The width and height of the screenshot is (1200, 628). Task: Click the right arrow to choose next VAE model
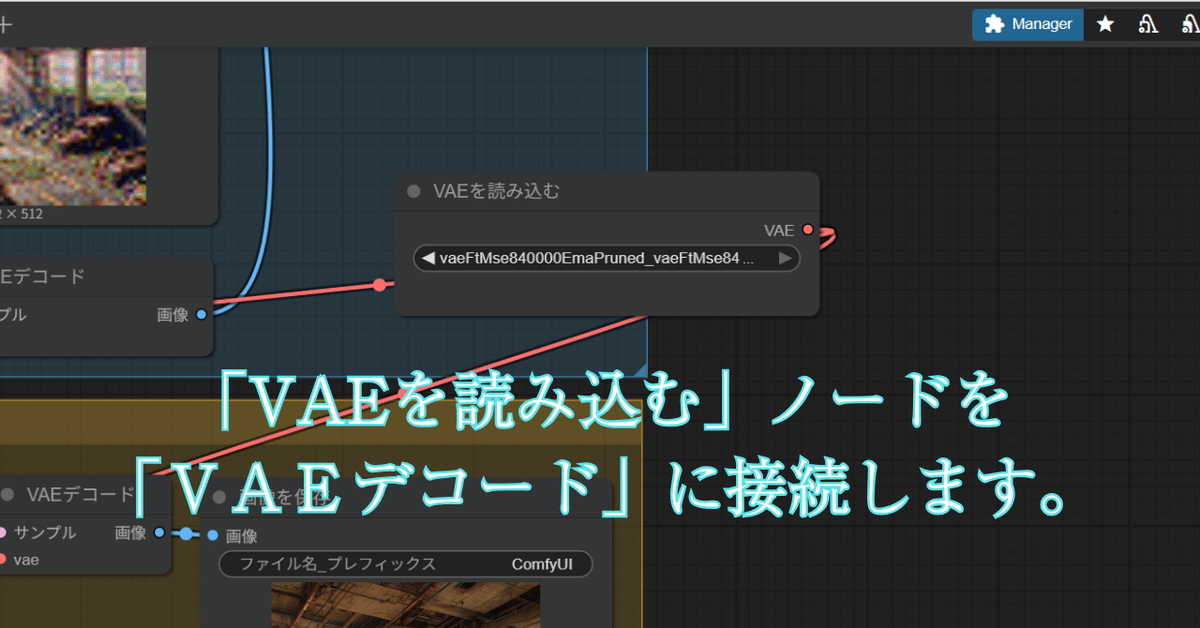785,258
